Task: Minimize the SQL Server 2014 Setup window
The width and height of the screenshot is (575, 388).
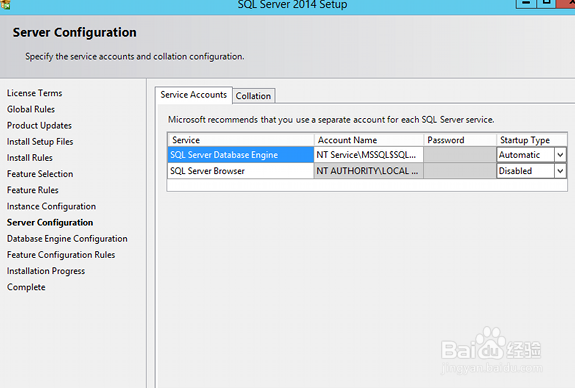Action: point(526,3)
